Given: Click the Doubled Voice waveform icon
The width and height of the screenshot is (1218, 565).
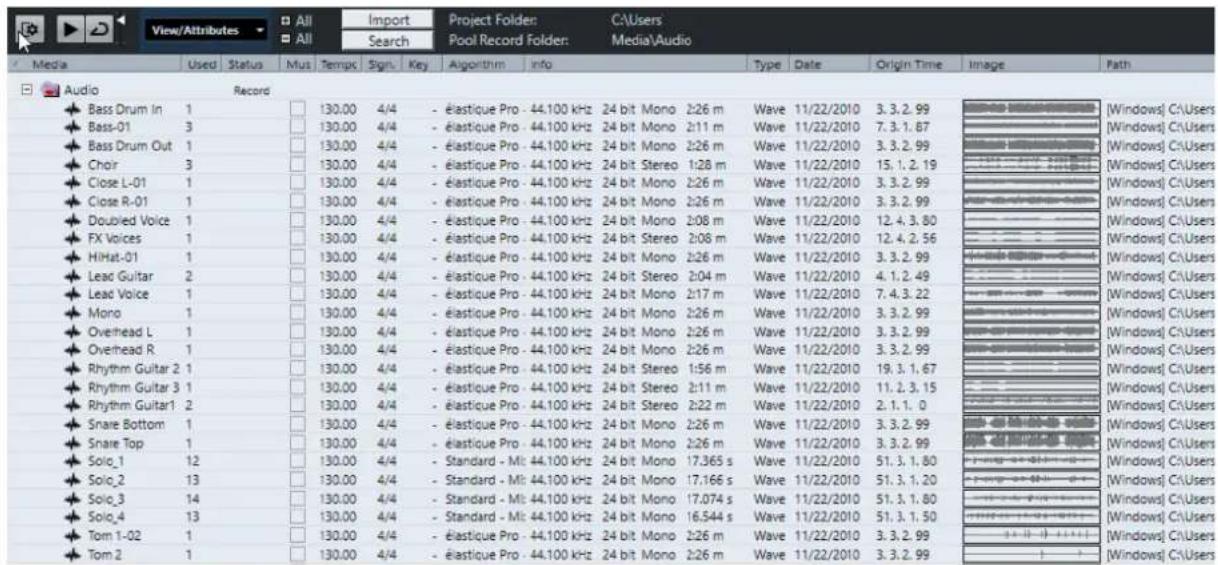Looking at the screenshot, I should coord(71,219).
